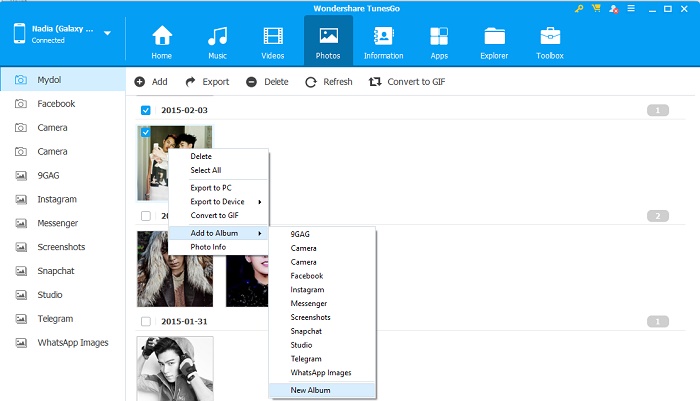Switch to the Apps section icon
This screenshot has height=401, width=700.
coord(438,37)
